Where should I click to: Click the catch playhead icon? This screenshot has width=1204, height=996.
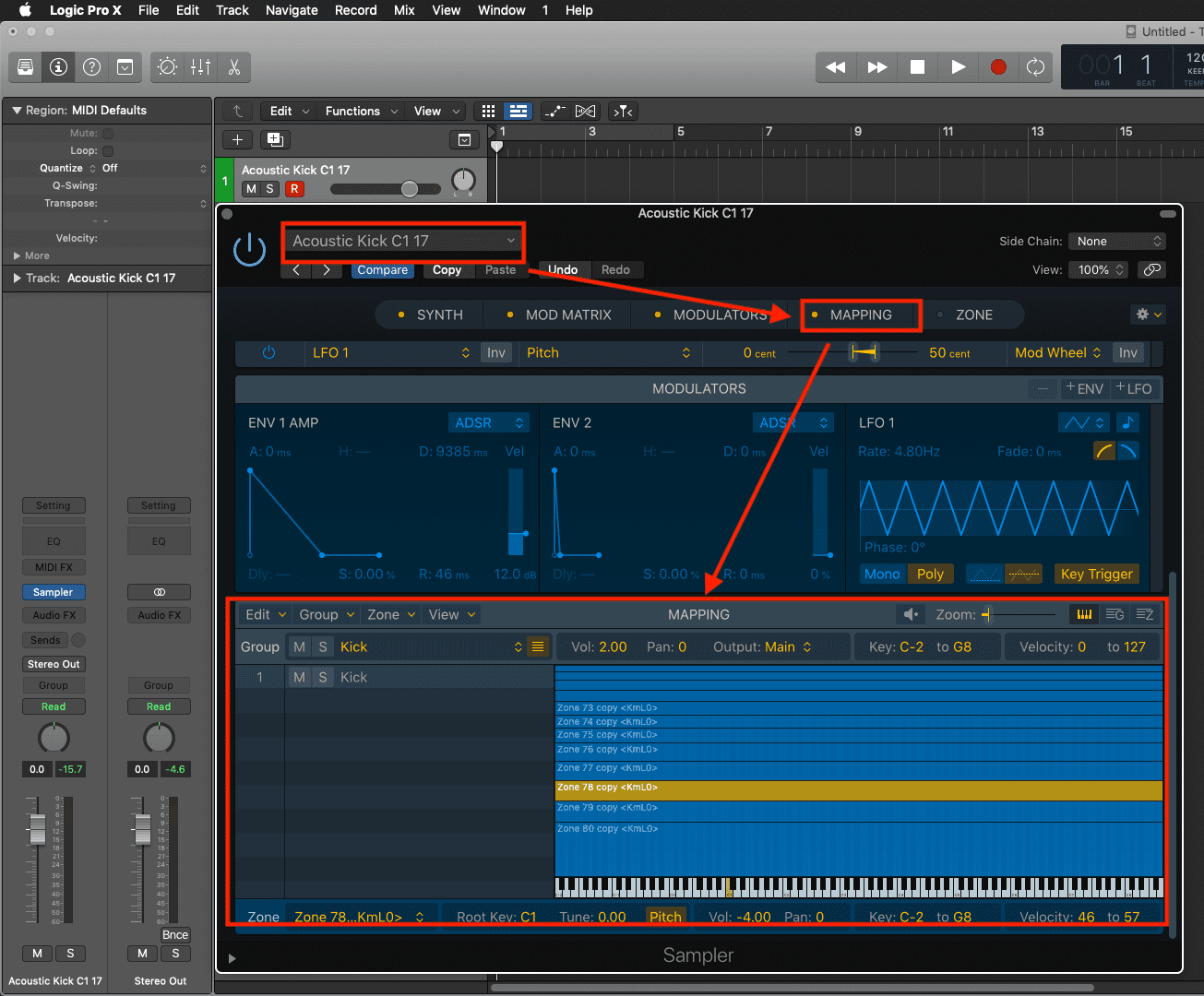(x=624, y=111)
